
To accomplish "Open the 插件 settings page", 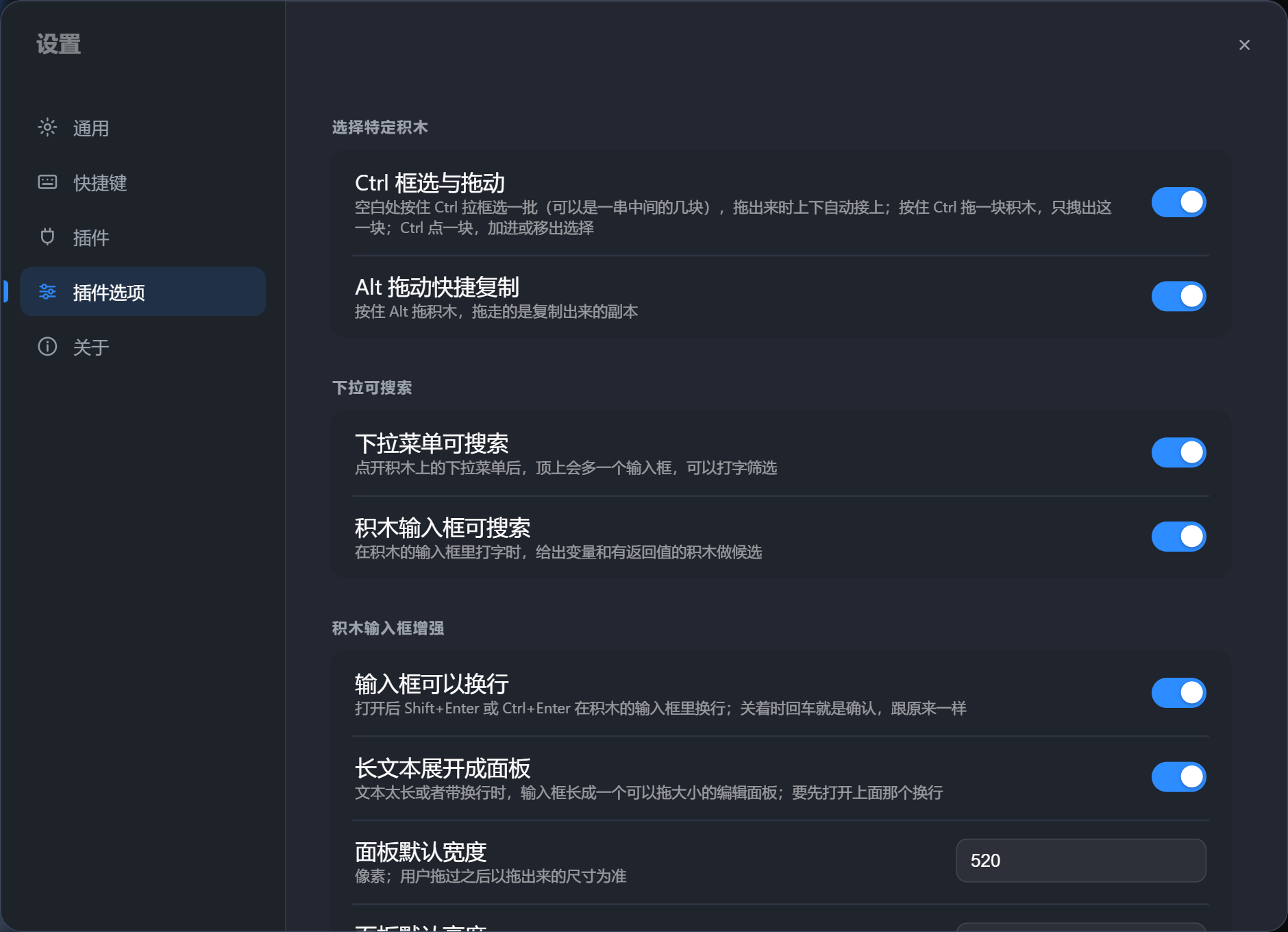I will pyautogui.click(x=143, y=238).
